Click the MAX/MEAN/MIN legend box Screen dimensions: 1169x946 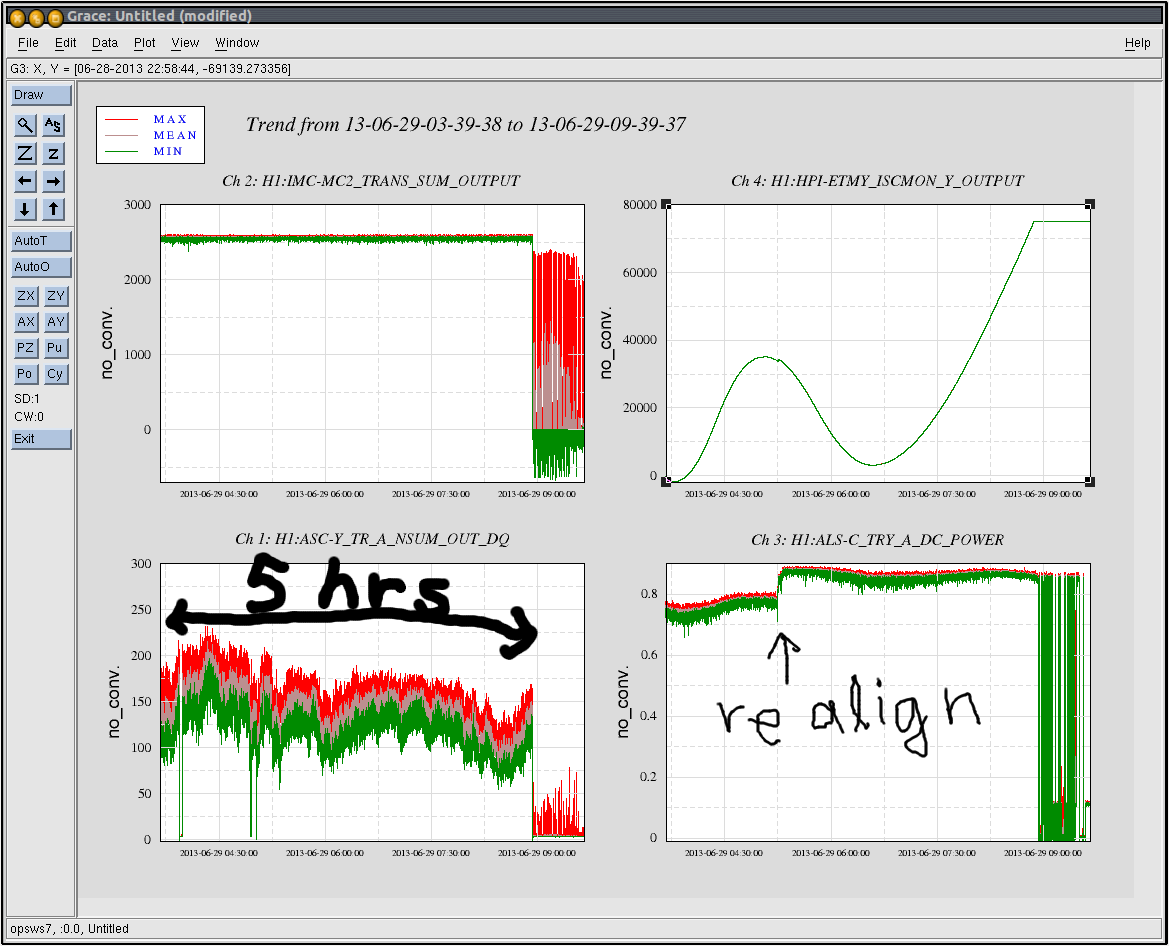tap(150, 135)
